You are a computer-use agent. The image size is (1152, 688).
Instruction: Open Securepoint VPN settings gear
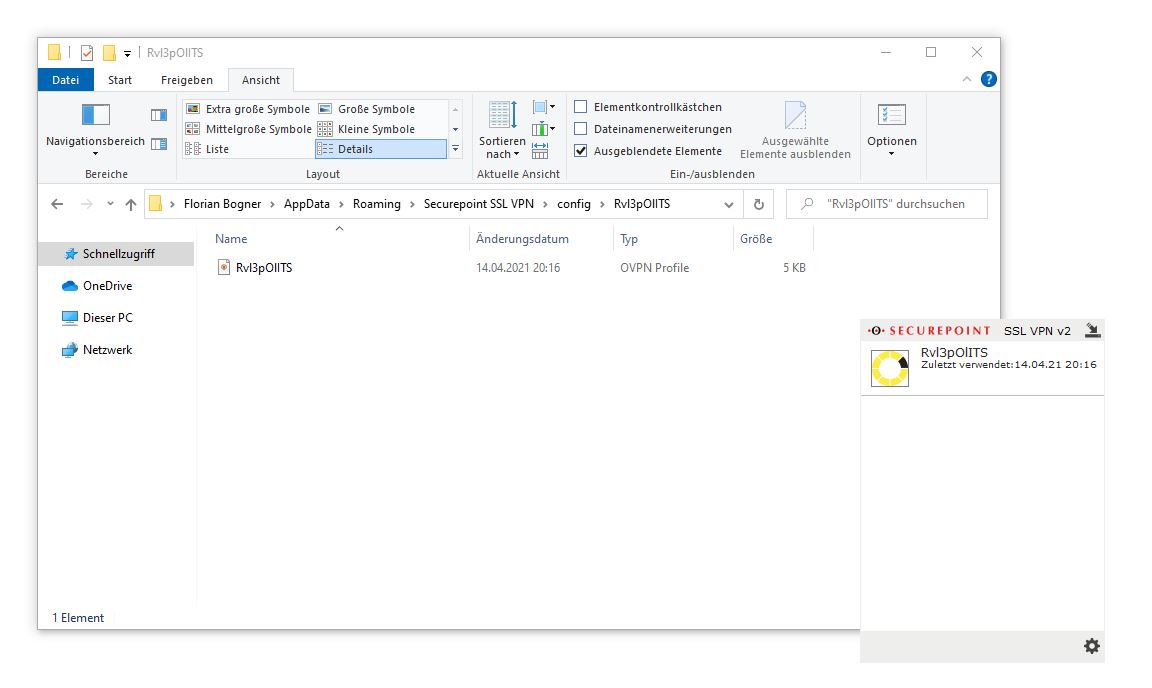[x=1091, y=647]
